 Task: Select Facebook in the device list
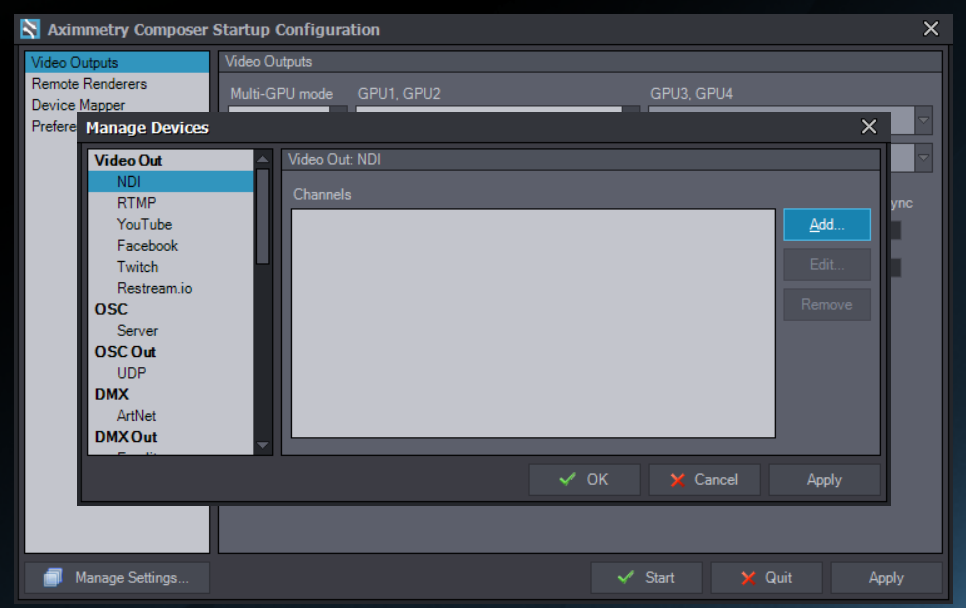click(171, 245)
